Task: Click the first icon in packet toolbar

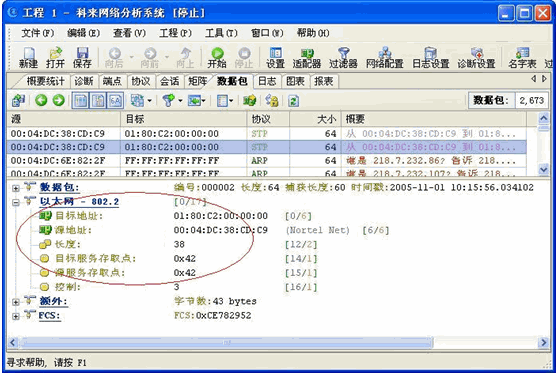Action: coord(18,101)
